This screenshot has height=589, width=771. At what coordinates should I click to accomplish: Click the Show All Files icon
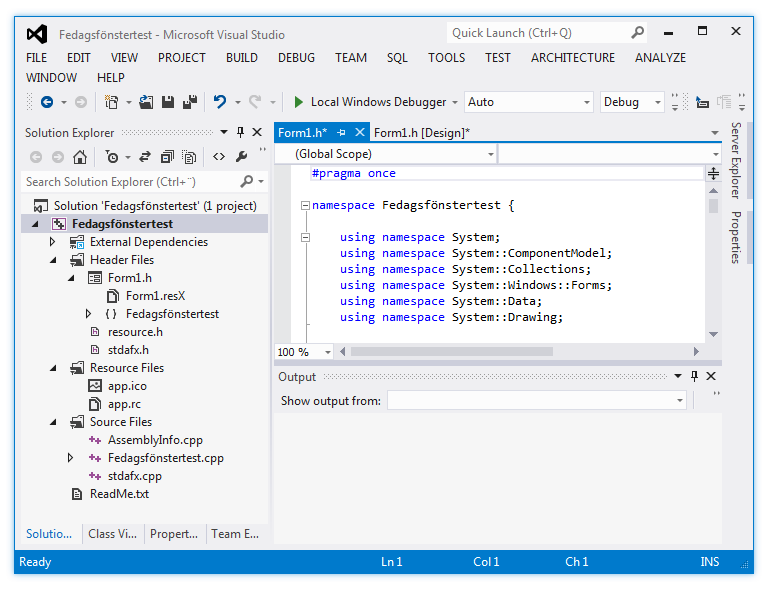click(189, 157)
